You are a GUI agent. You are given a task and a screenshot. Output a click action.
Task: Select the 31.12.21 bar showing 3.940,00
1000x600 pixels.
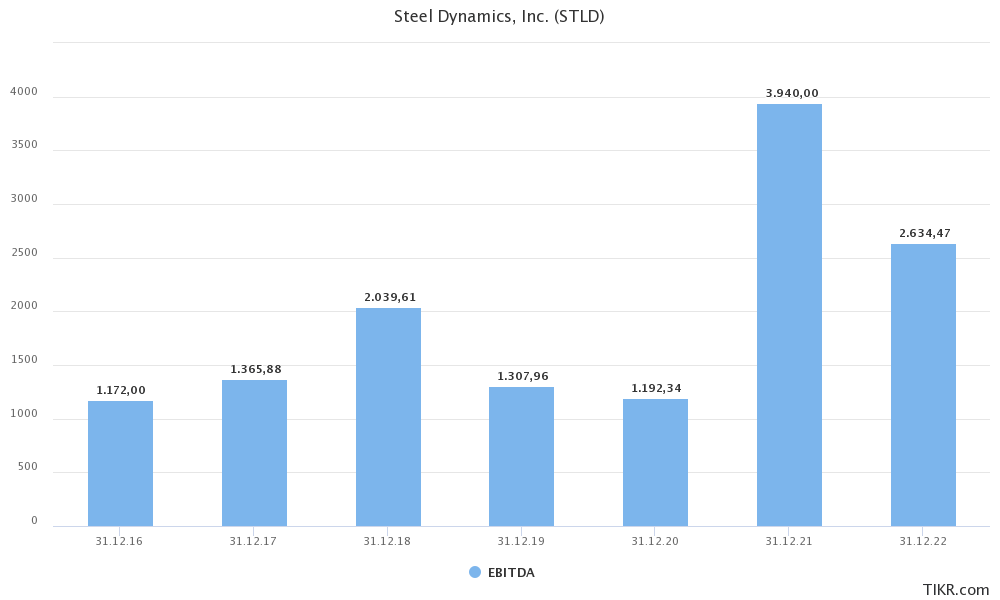click(x=789, y=310)
